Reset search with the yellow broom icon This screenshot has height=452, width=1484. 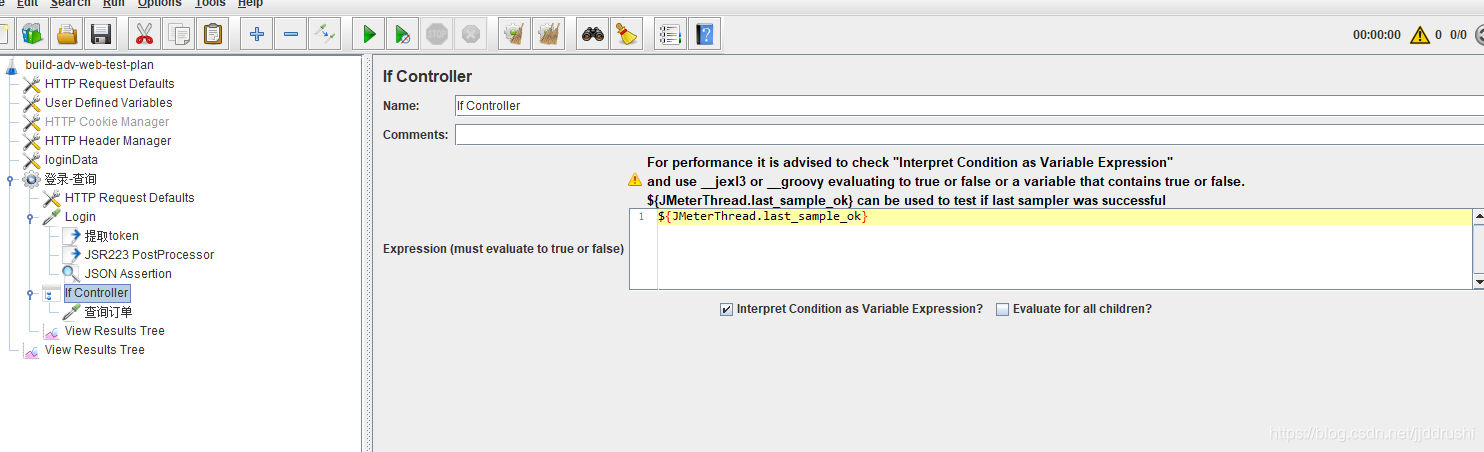tap(627, 35)
